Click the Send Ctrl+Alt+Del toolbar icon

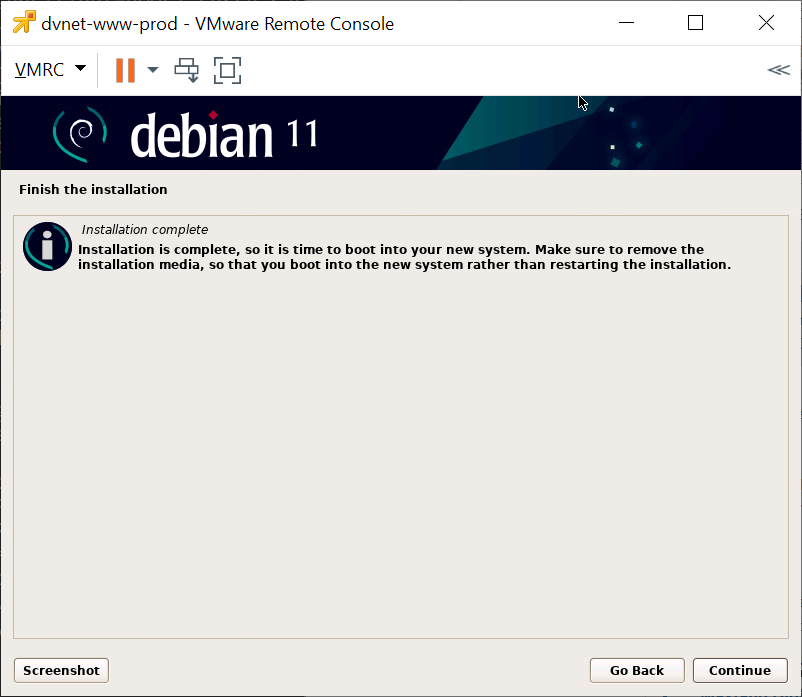click(187, 70)
